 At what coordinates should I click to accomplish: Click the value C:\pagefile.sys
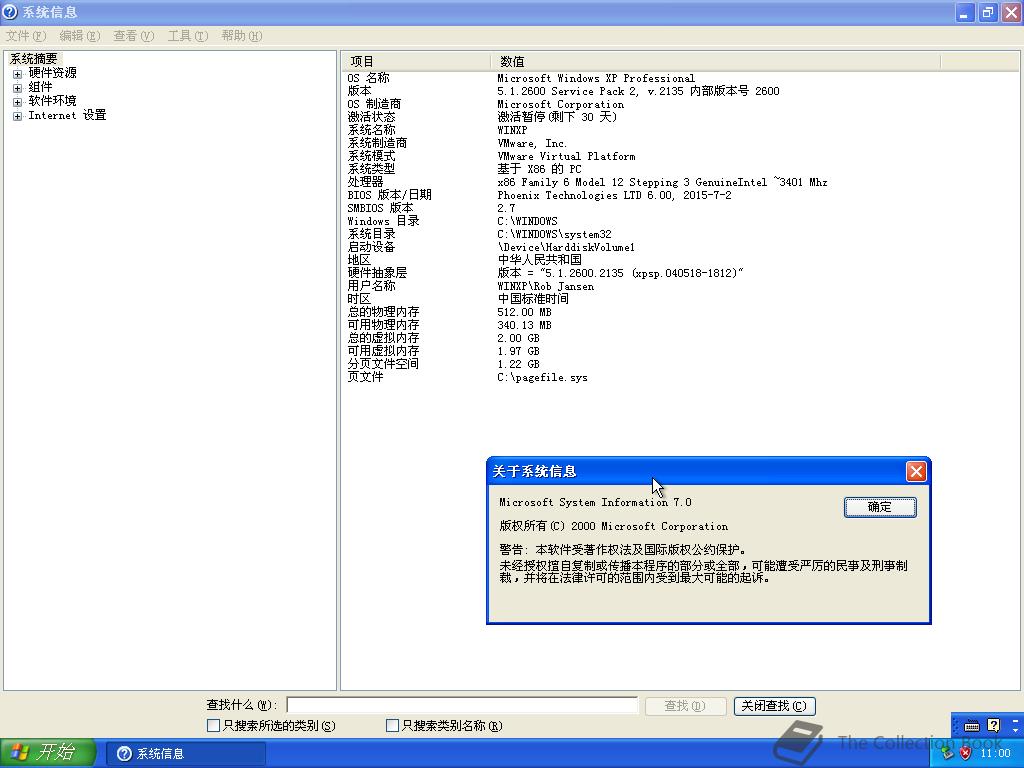542,377
